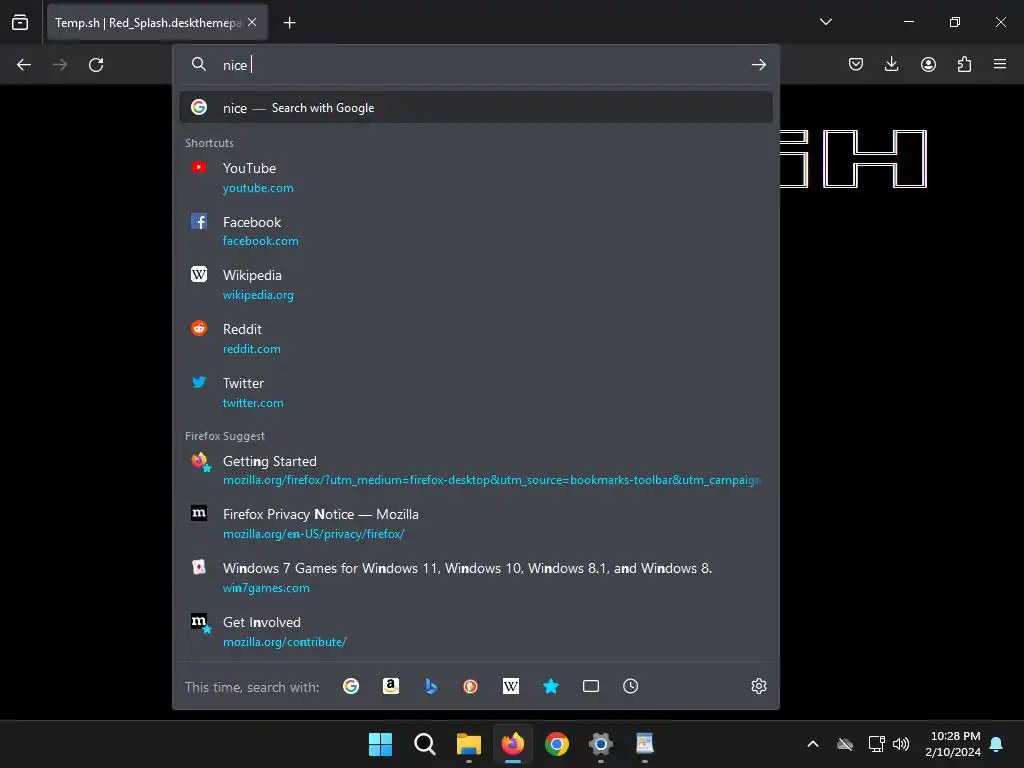The image size is (1024, 768).
Task: Open File Explorer from taskbar
Action: (469, 744)
